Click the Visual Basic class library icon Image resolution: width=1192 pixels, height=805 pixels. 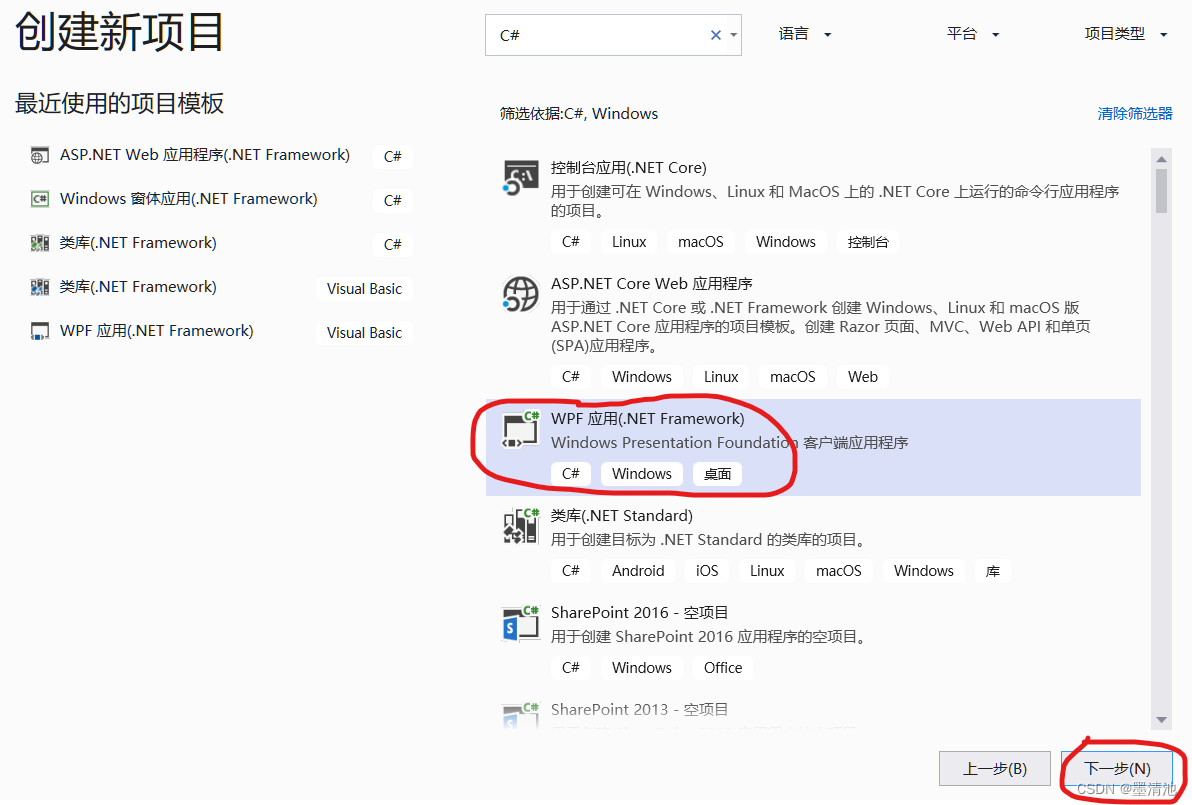point(40,287)
